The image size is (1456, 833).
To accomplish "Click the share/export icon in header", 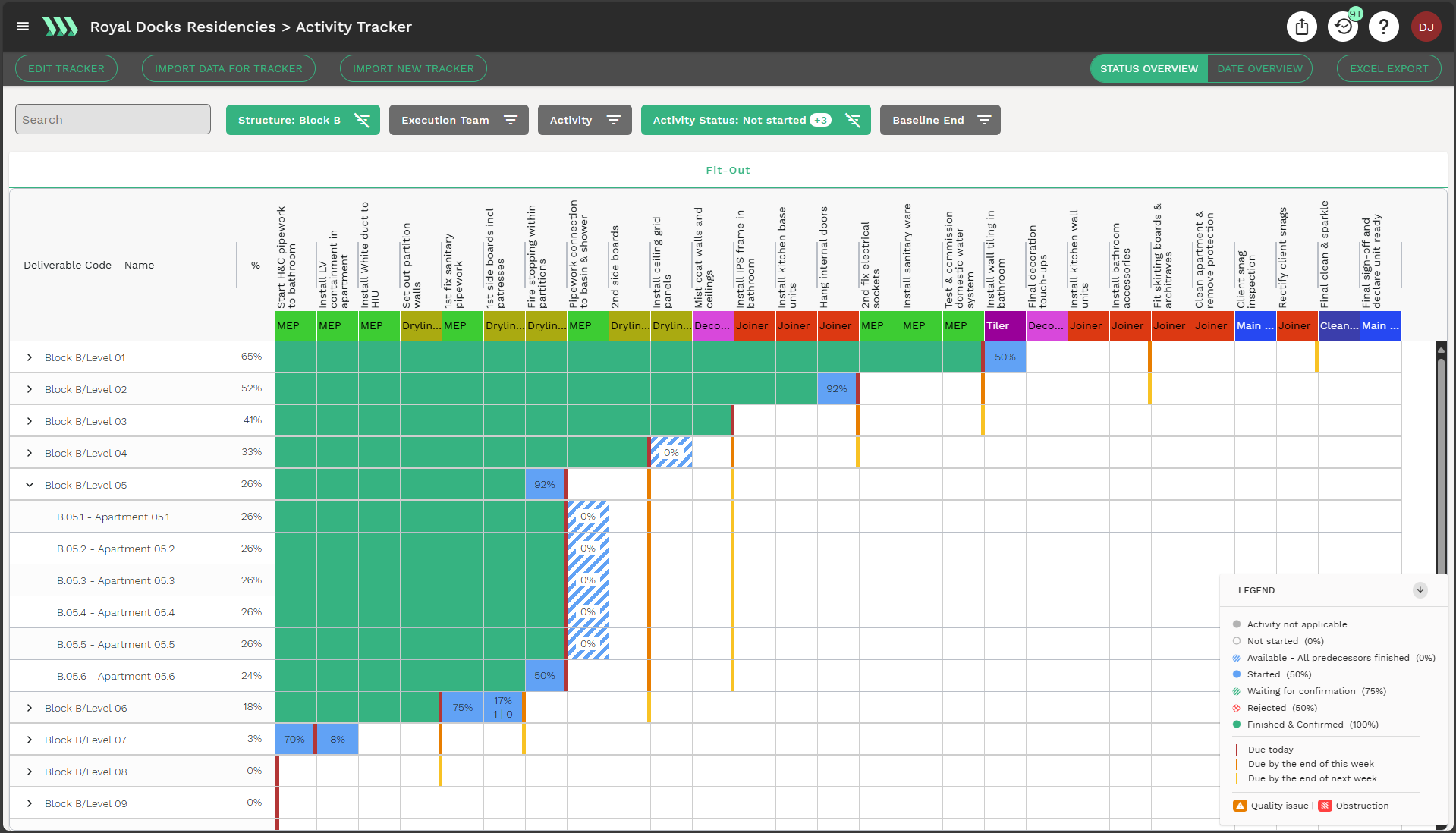I will click(x=1301, y=27).
